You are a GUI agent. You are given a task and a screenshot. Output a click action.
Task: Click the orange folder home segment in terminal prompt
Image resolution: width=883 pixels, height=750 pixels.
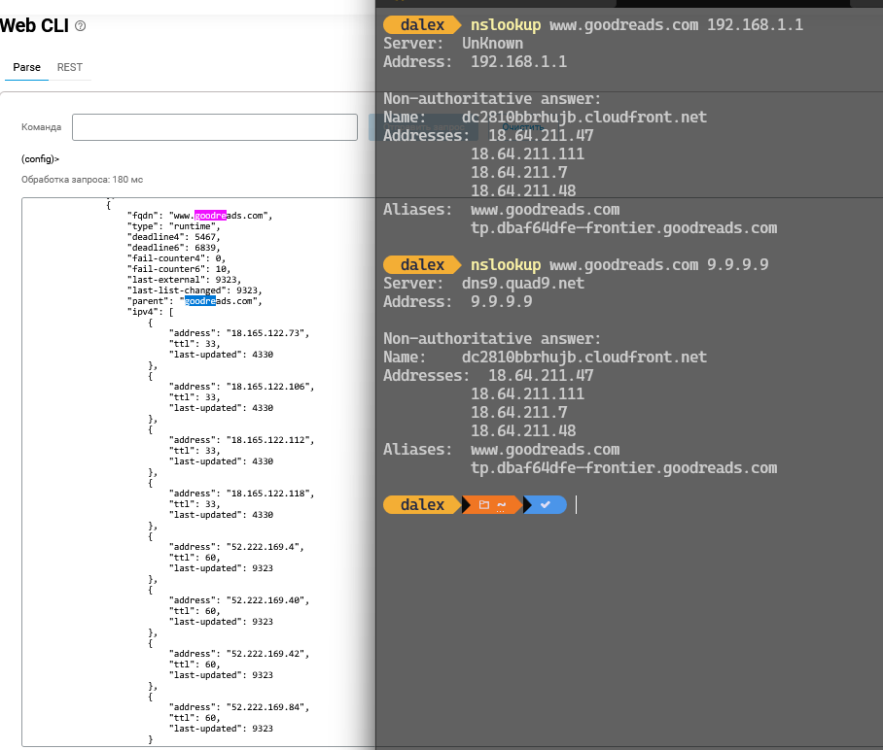click(x=492, y=505)
